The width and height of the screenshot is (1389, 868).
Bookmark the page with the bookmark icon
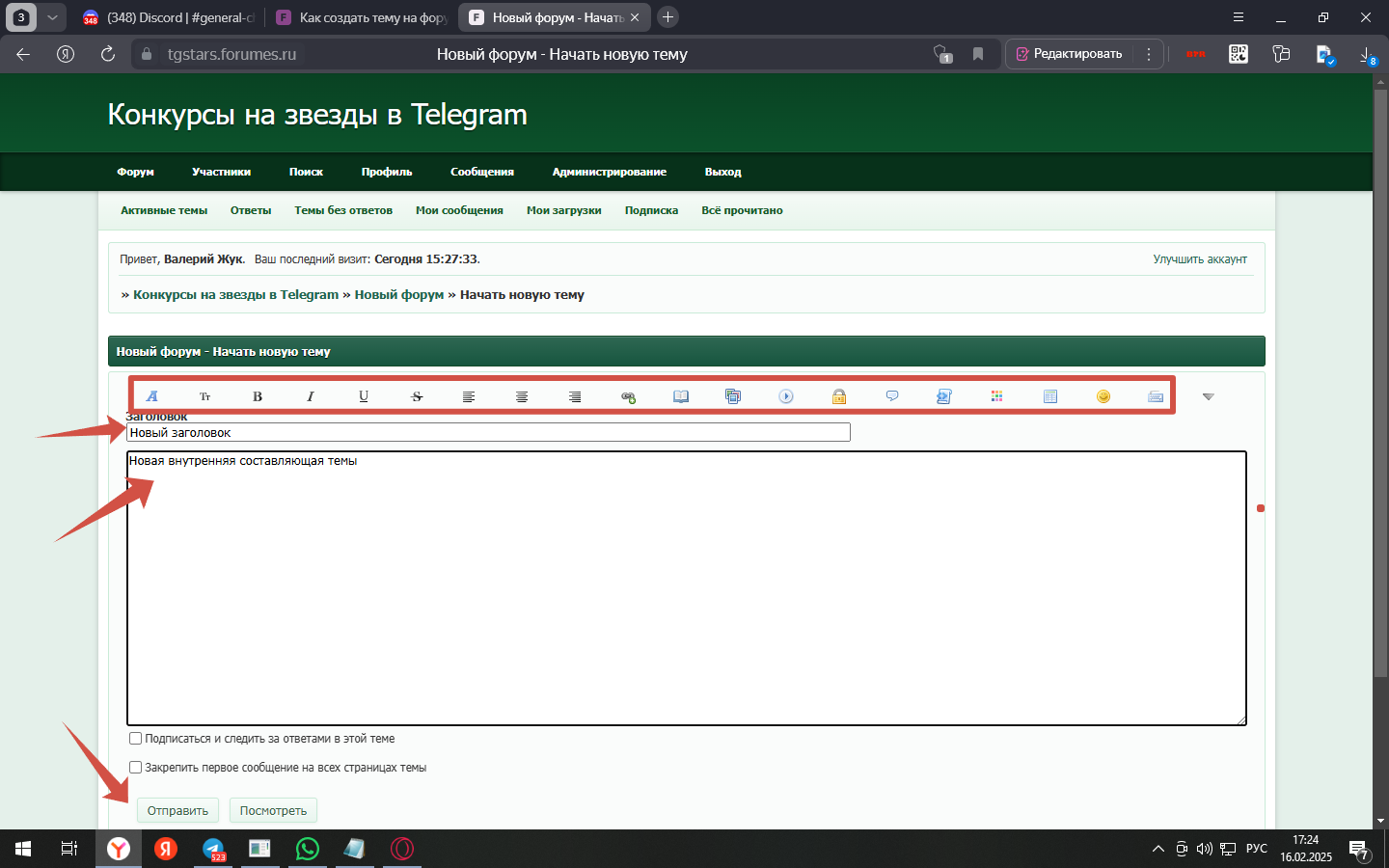[978, 54]
